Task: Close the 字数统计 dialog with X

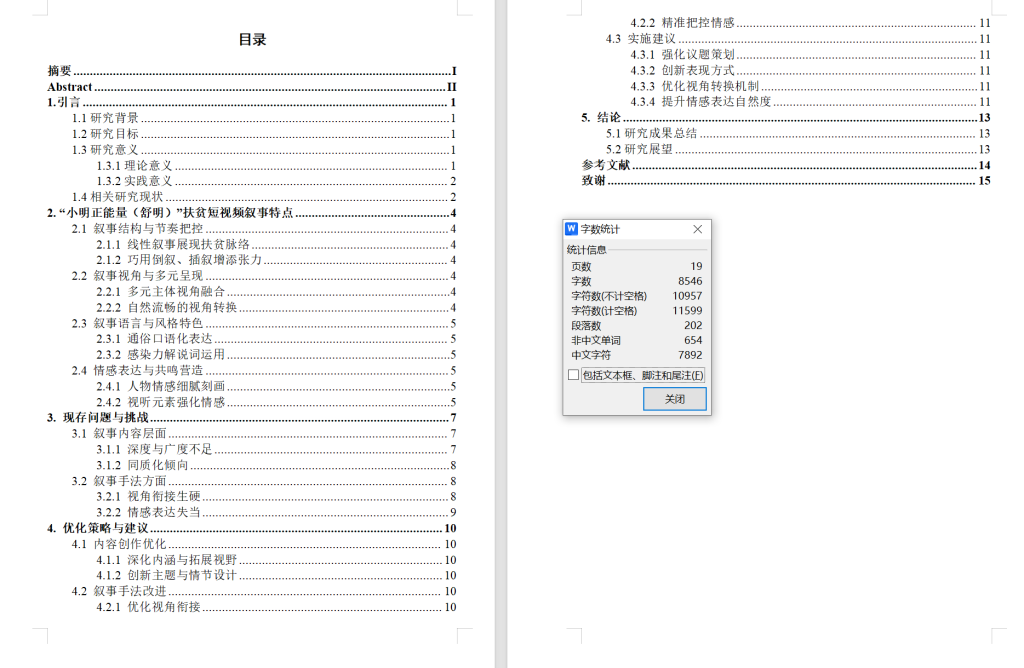Action: pos(698,229)
